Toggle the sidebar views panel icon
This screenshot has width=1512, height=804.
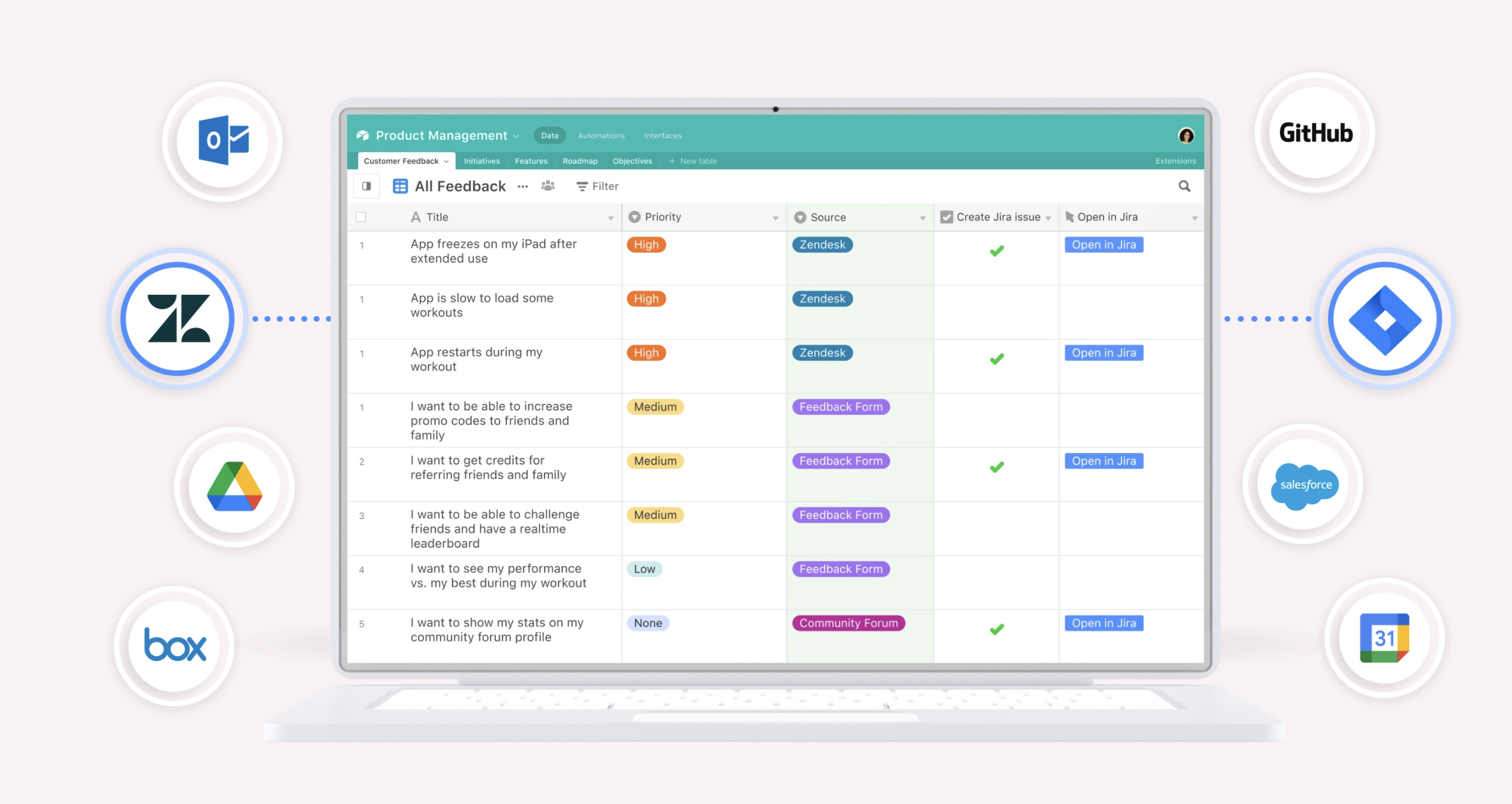point(367,186)
